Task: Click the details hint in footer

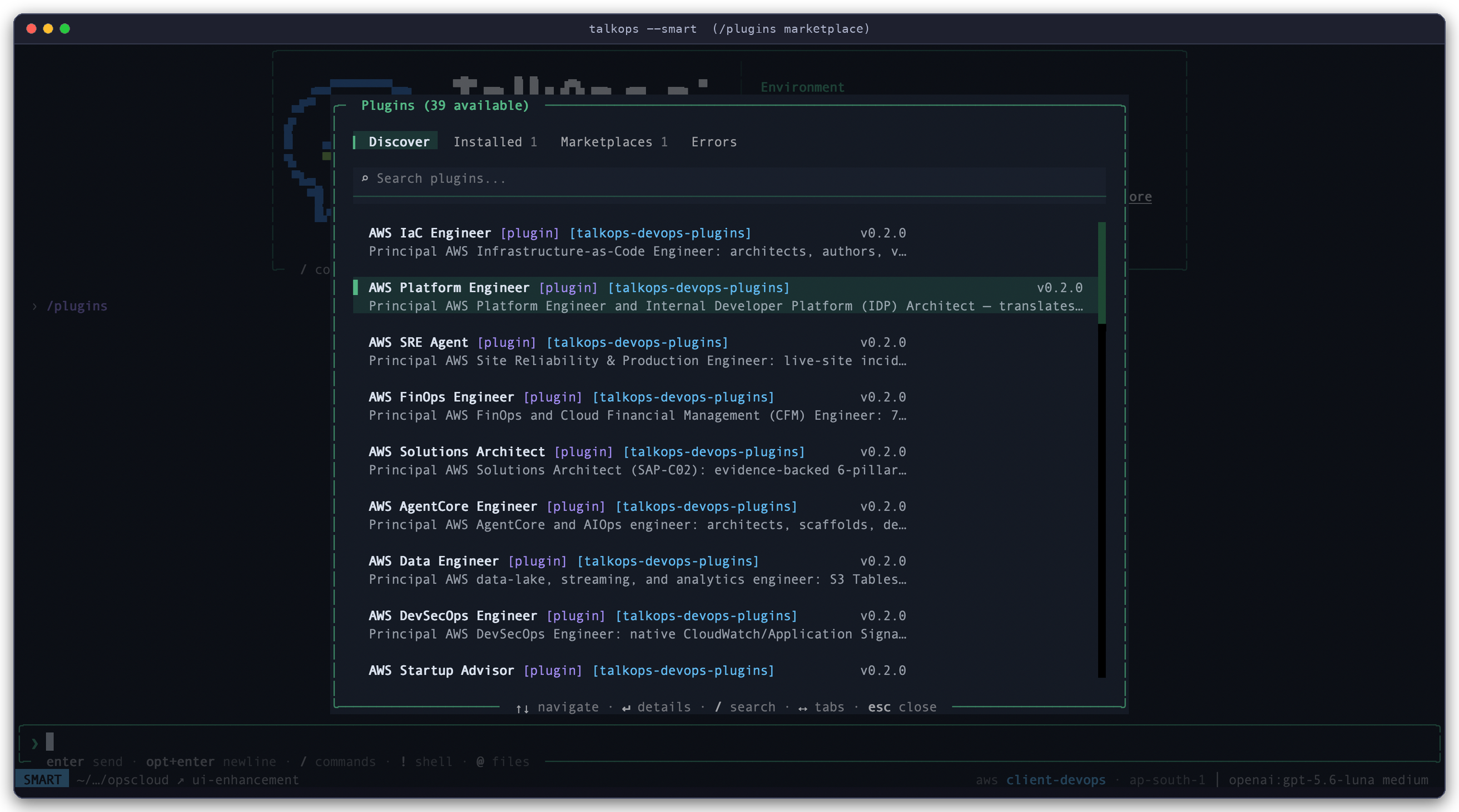Action: tap(656, 706)
